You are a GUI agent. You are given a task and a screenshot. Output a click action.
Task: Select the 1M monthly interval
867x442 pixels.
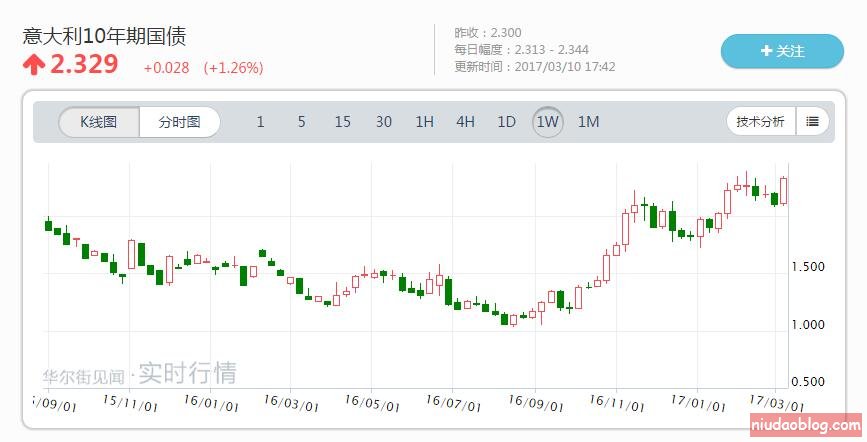[588, 122]
